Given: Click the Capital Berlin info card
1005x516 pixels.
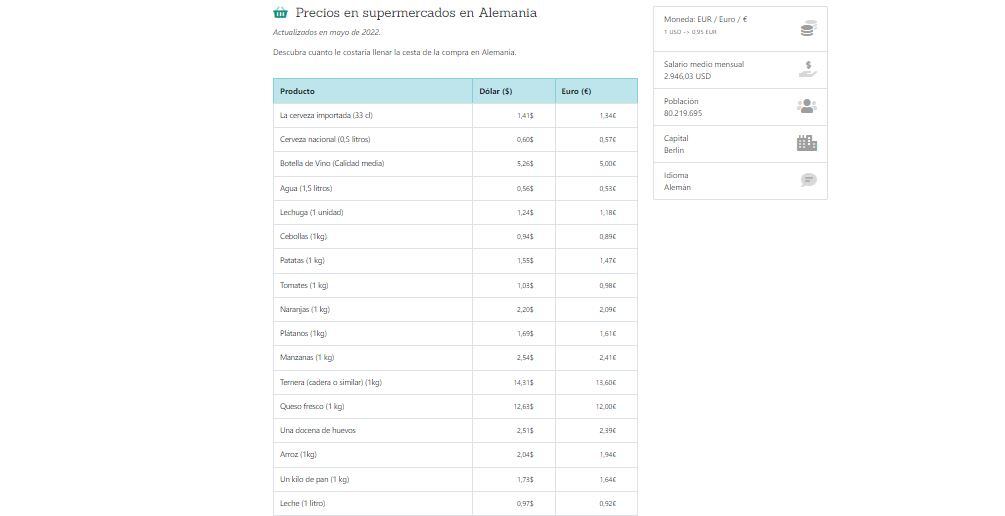Looking at the screenshot, I should (x=740, y=144).
